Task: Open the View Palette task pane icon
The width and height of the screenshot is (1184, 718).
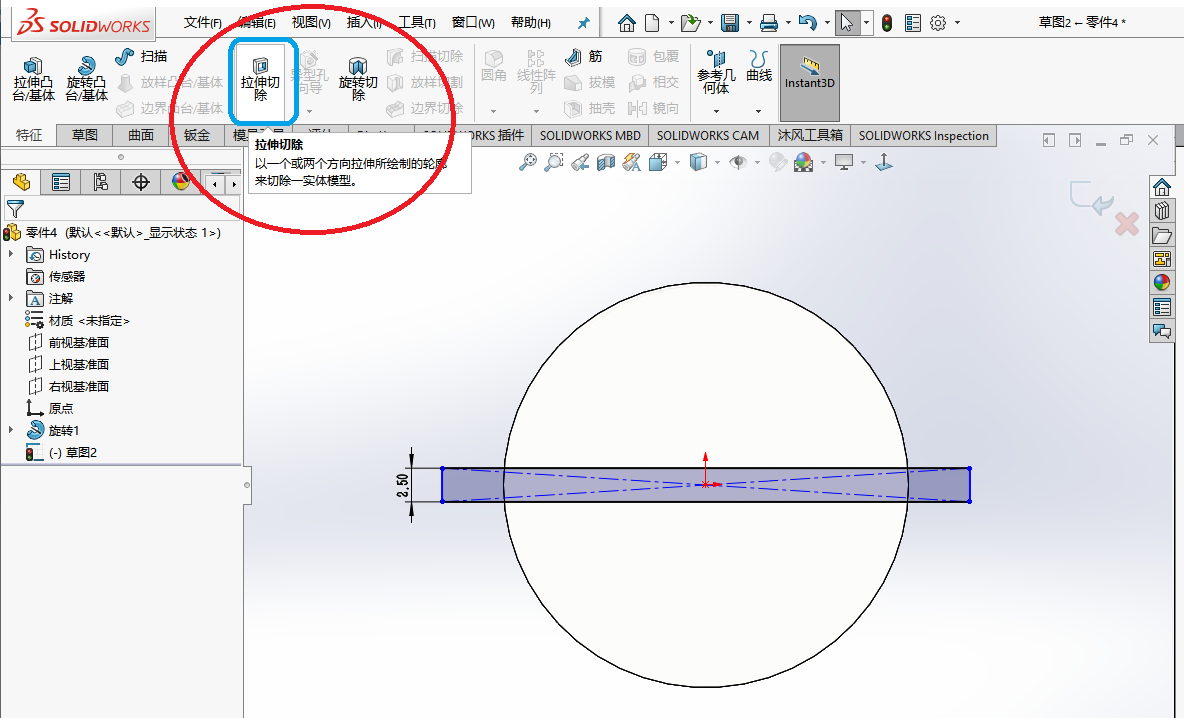Action: click(x=1161, y=260)
